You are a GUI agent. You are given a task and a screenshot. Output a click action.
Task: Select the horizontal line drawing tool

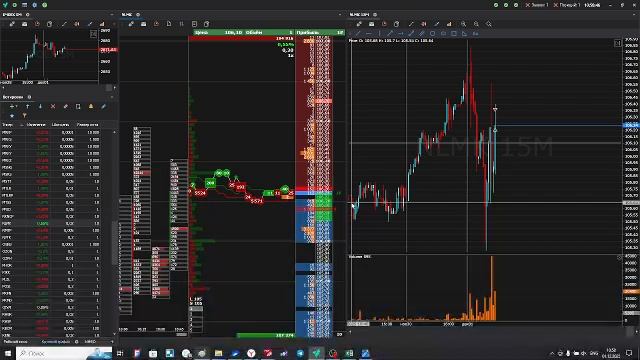369,33
